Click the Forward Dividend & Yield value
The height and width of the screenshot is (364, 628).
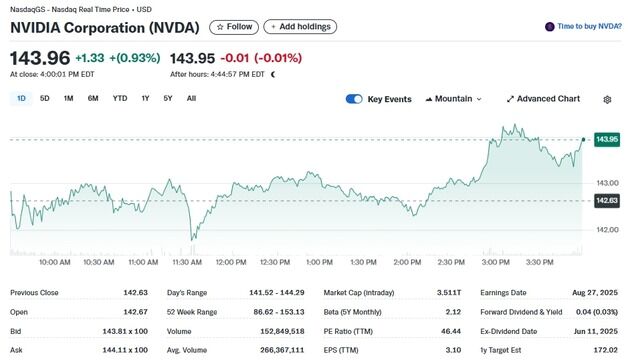[x=597, y=312]
